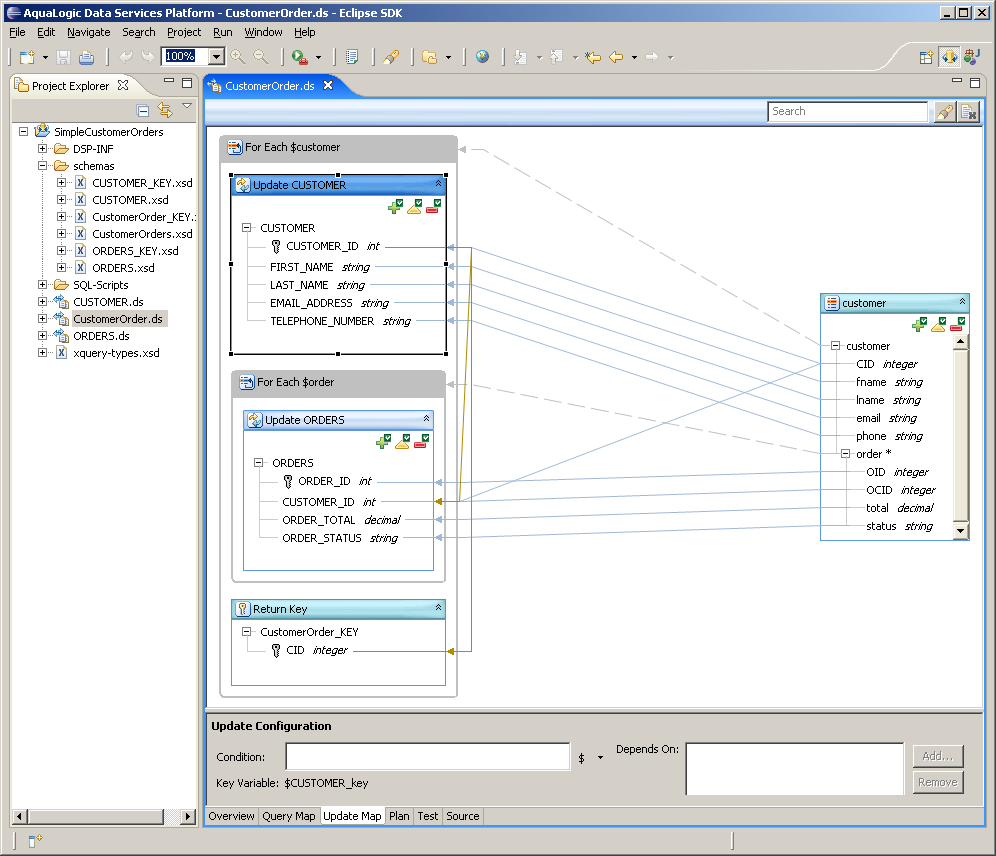Click the clear search icon at far right
996x856 pixels.
click(969, 112)
